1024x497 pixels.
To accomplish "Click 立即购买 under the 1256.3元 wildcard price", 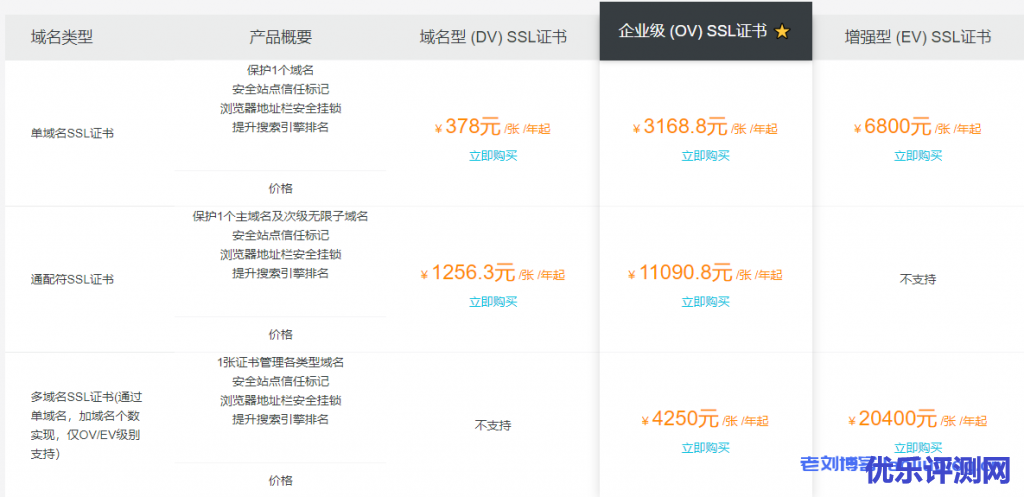I will [493, 302].
